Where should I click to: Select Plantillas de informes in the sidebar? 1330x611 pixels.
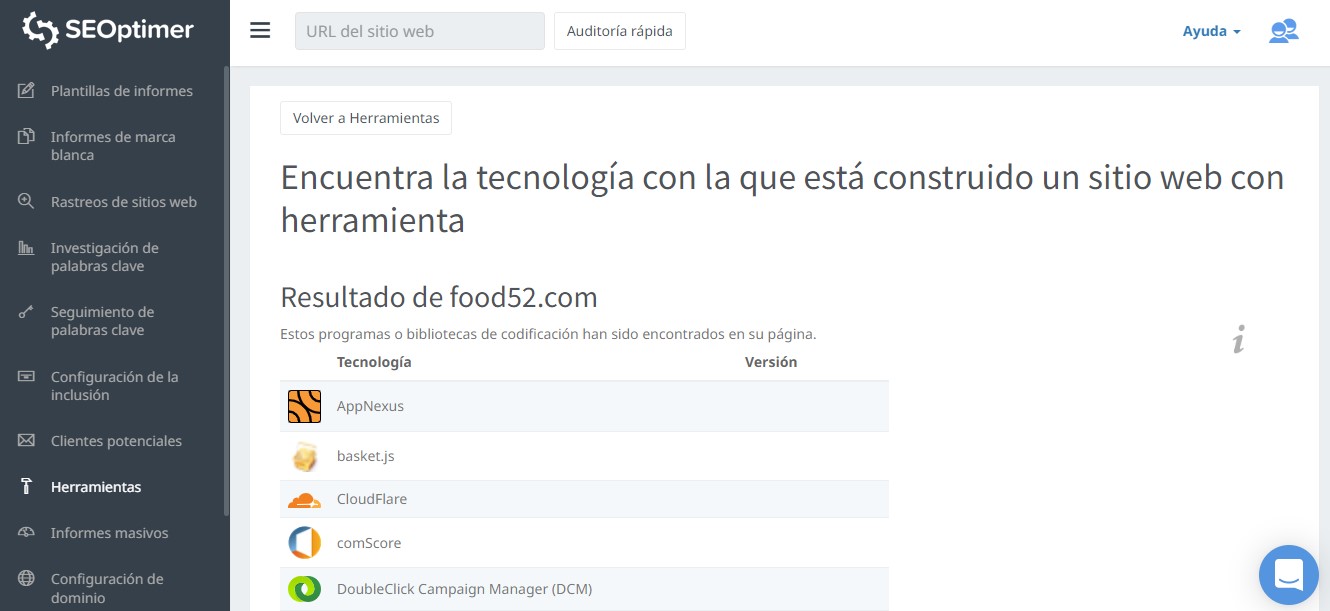tap(121, 90)
